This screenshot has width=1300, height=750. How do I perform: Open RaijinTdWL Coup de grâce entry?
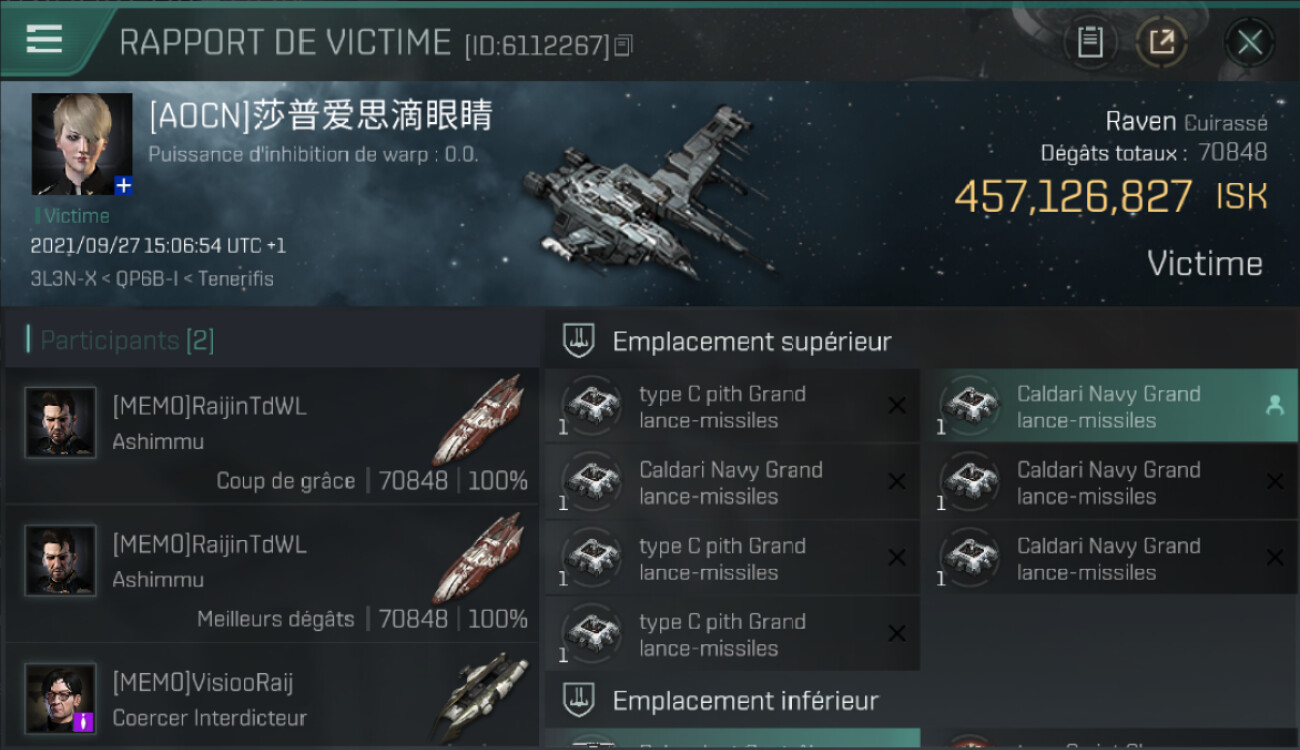270,436
